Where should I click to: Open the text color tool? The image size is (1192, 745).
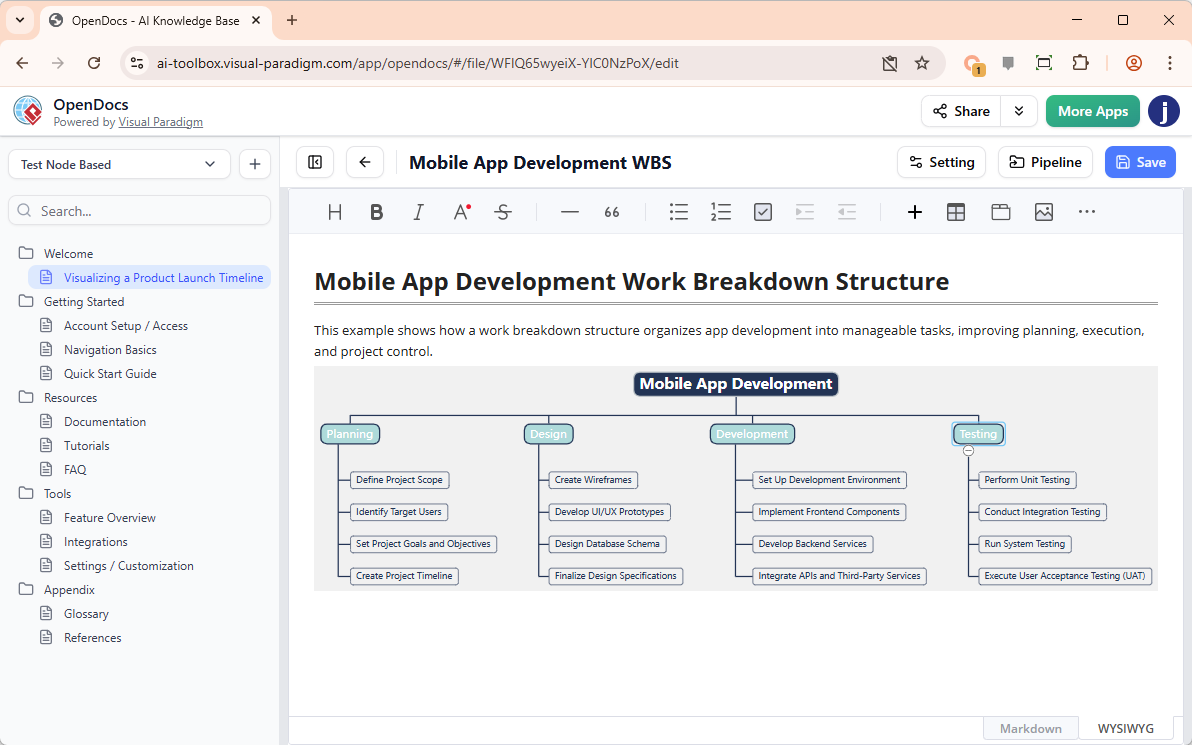pos(461,212)
